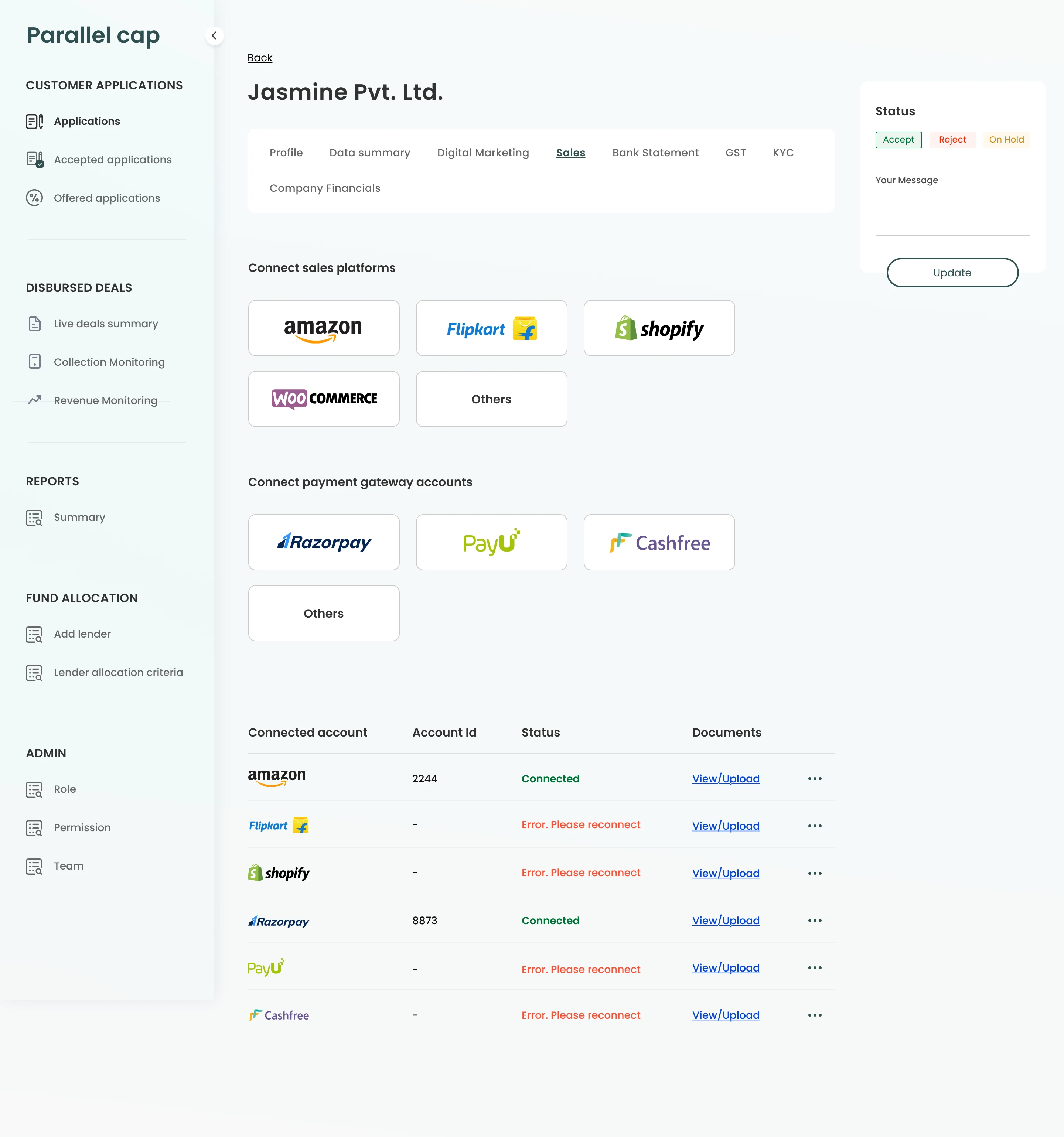1064x1137 pixels.
Task: Switch to the GST tab
Action: coord(736,153)
